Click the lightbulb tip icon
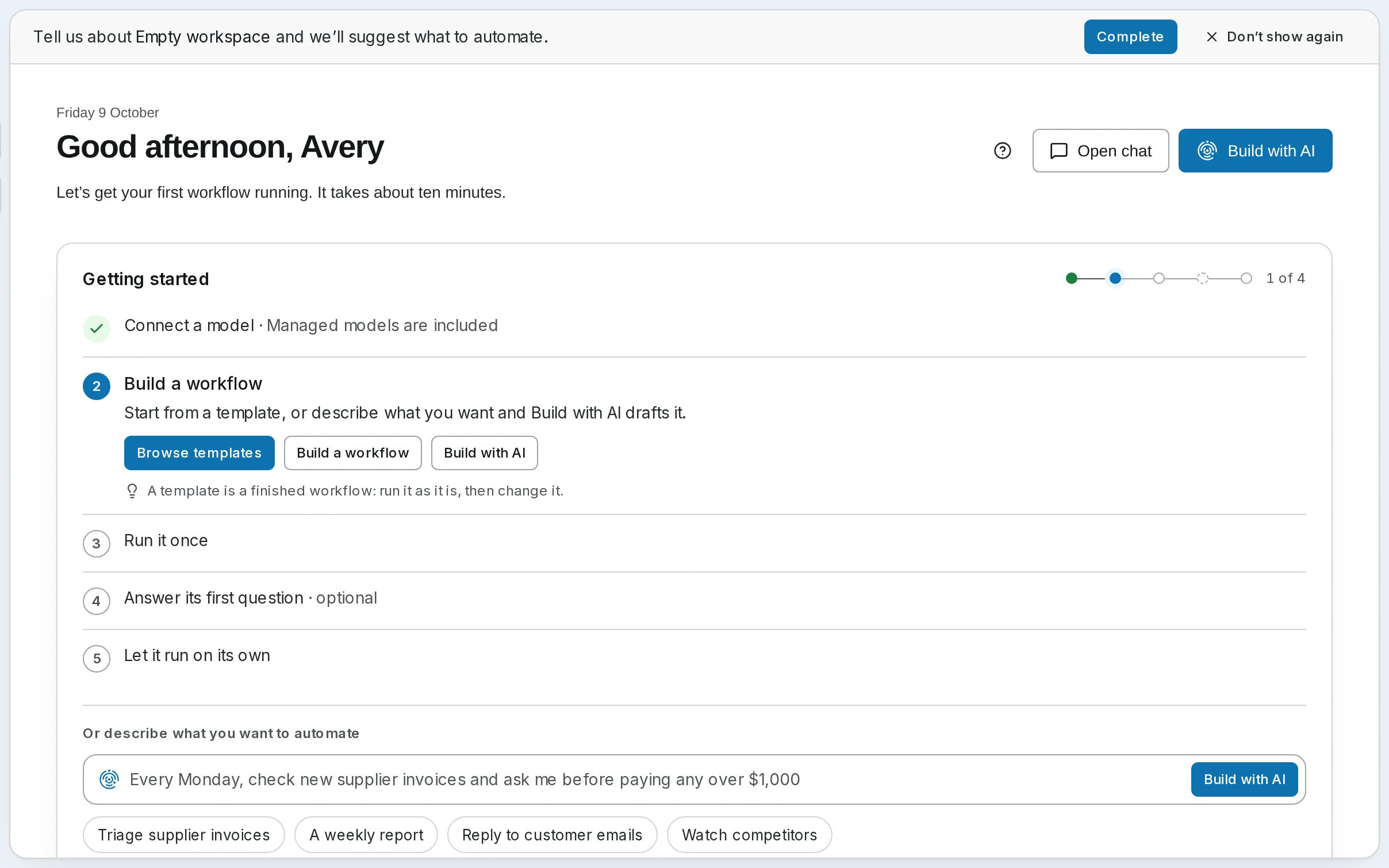This screenshot has width=1389, height=868. click(x=132, y=491)
